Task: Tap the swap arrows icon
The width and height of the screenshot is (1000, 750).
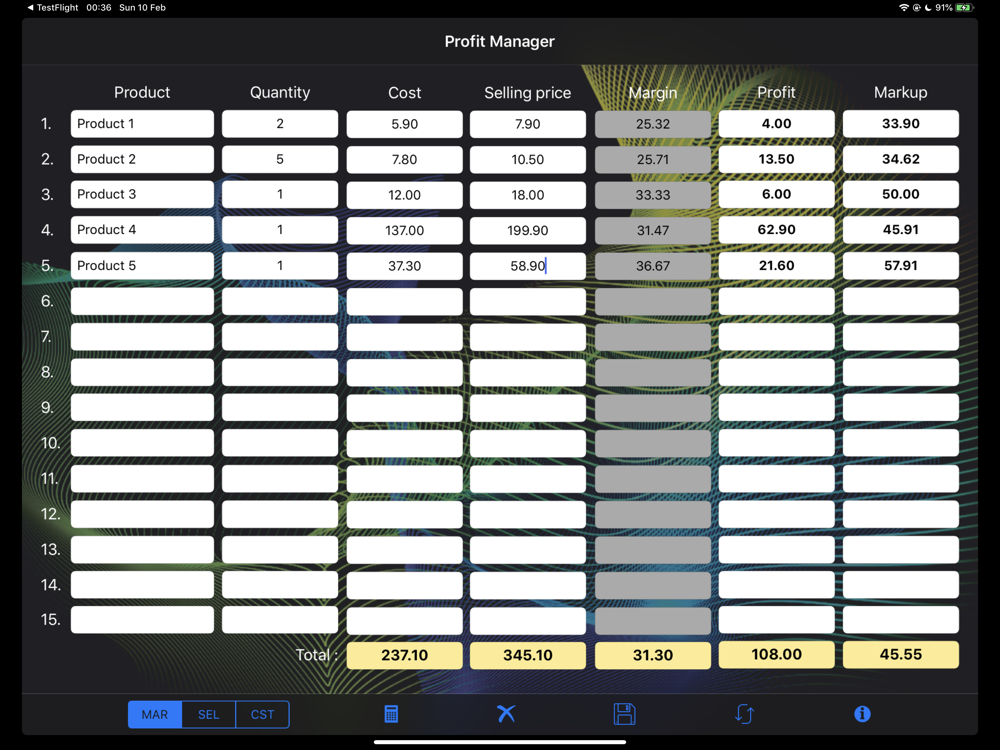Action: (744, 713)
